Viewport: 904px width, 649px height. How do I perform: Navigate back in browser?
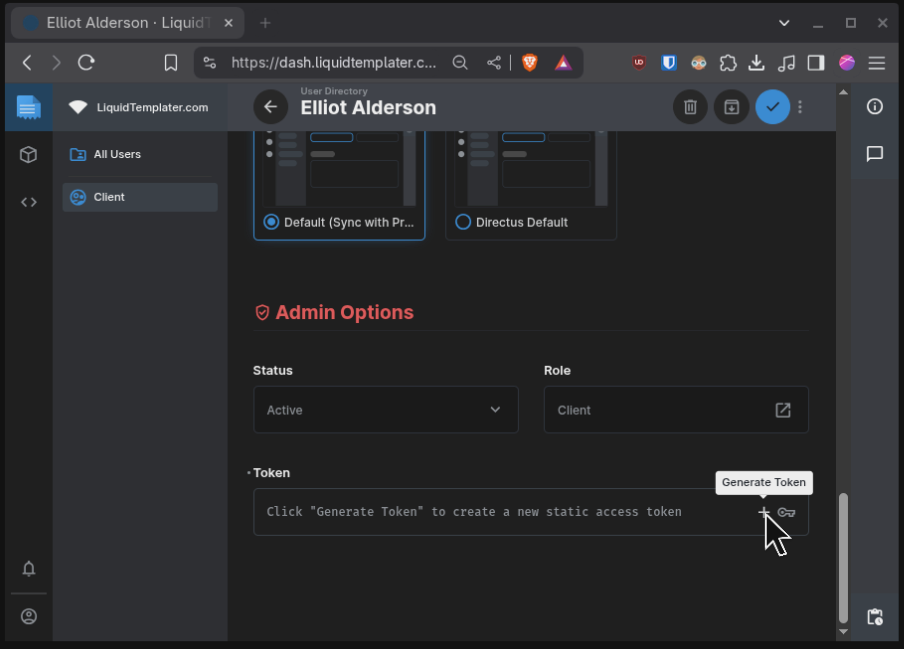27,62
